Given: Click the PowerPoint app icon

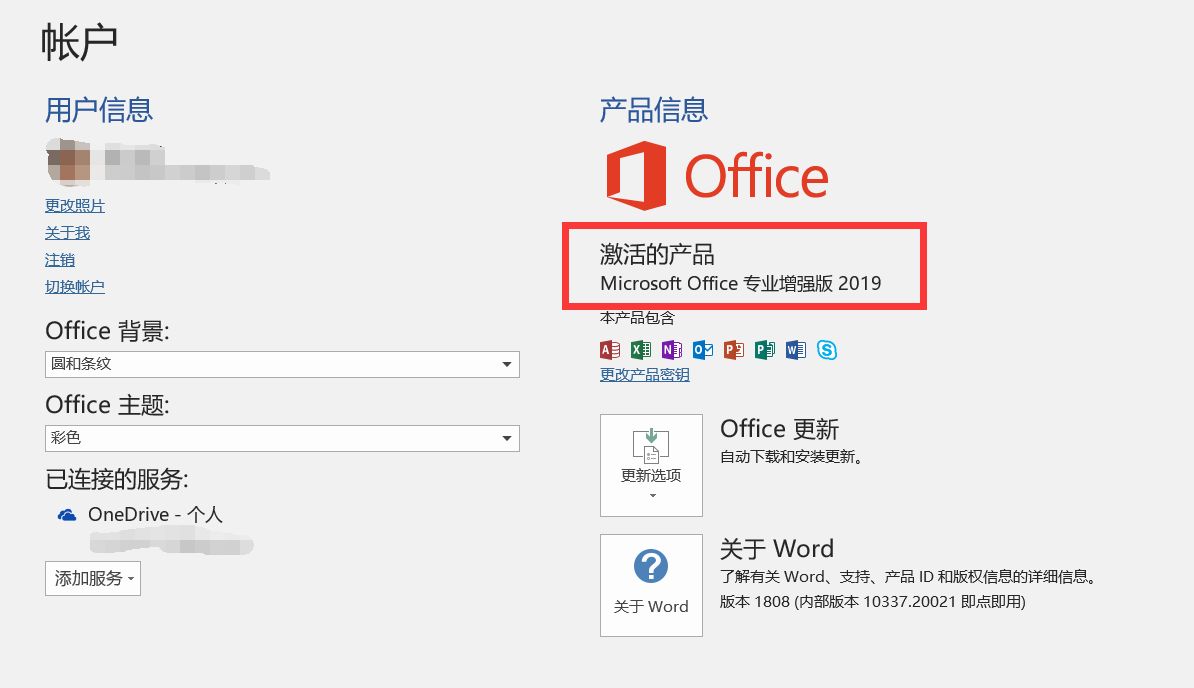Looking at the screenshot, I should 734,349.
